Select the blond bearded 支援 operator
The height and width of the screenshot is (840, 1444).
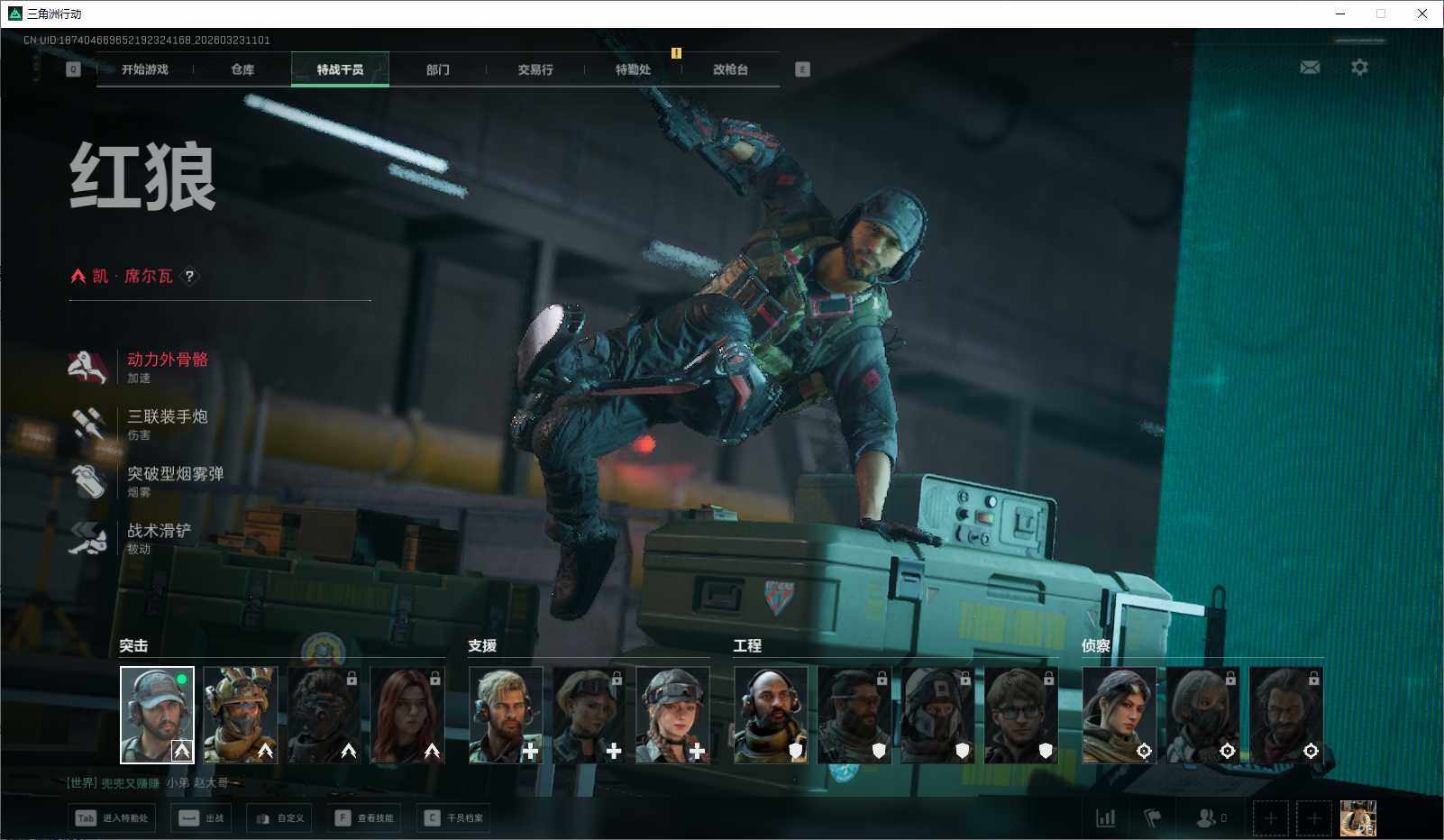coord(506,715)
